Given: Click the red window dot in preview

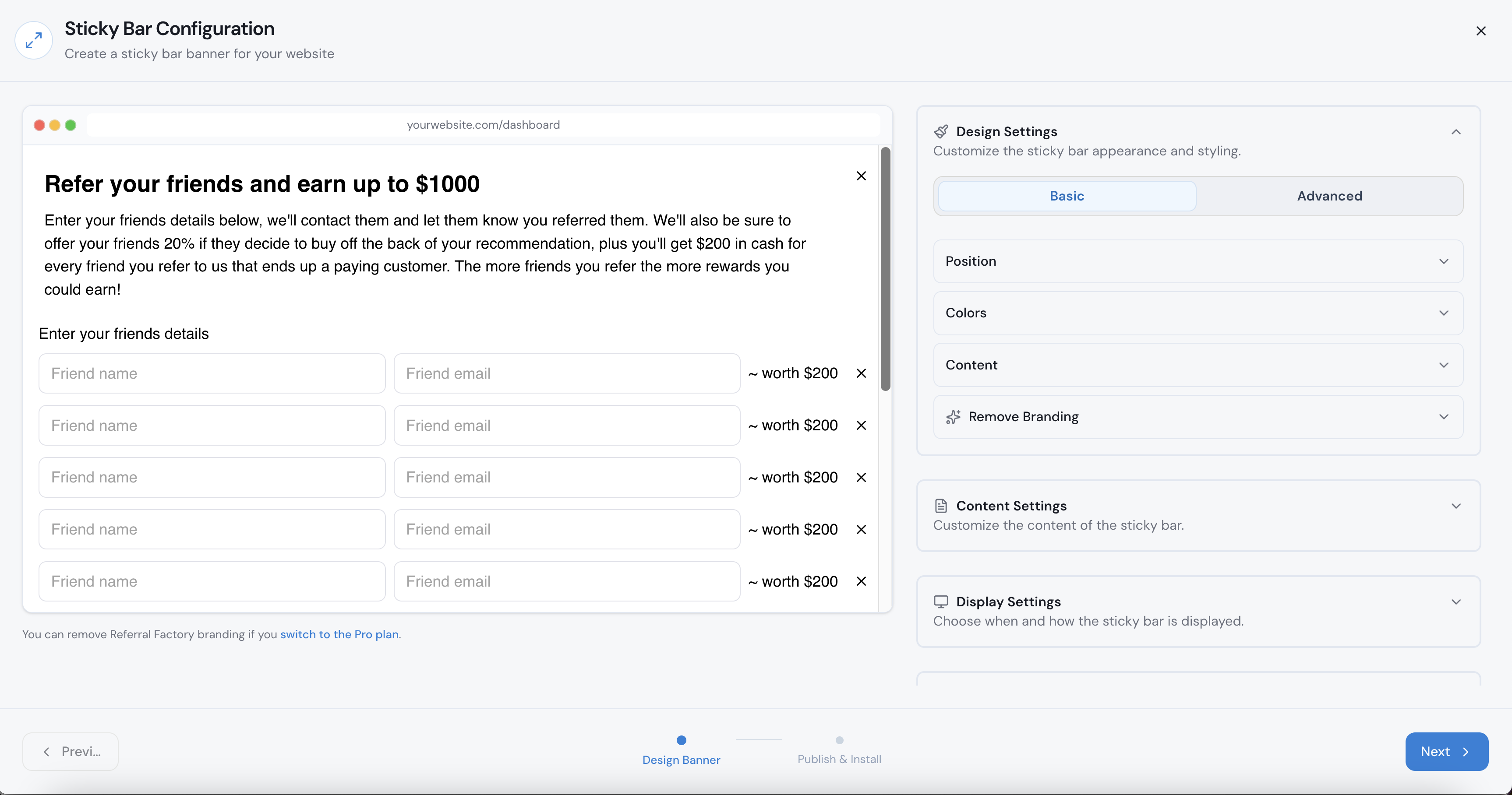Looking at the screenshot, I should [39, 125].
